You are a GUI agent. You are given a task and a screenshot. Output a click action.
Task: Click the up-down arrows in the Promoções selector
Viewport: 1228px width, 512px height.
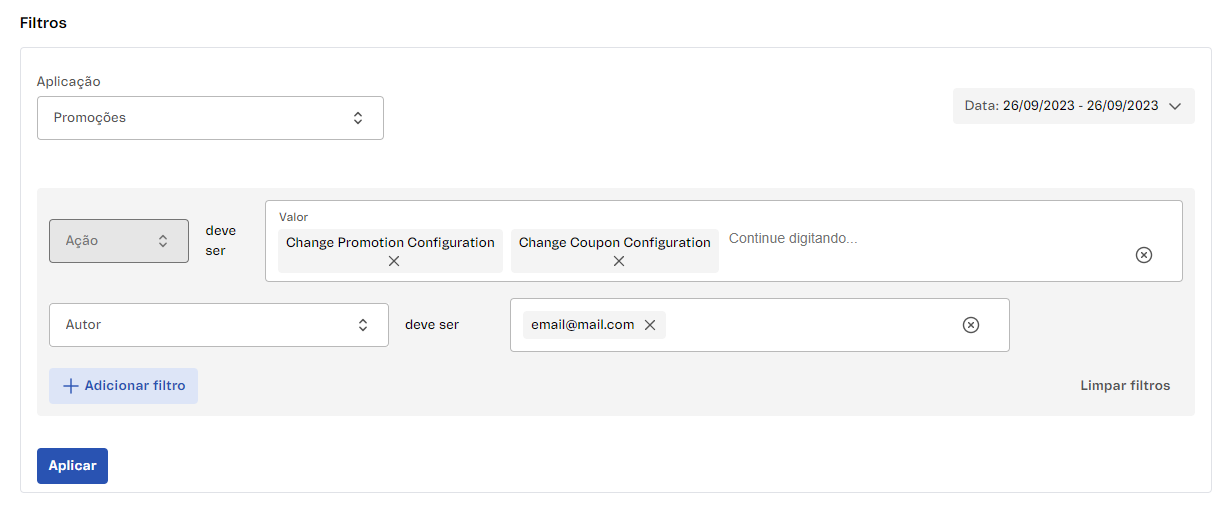coord(358,118)
